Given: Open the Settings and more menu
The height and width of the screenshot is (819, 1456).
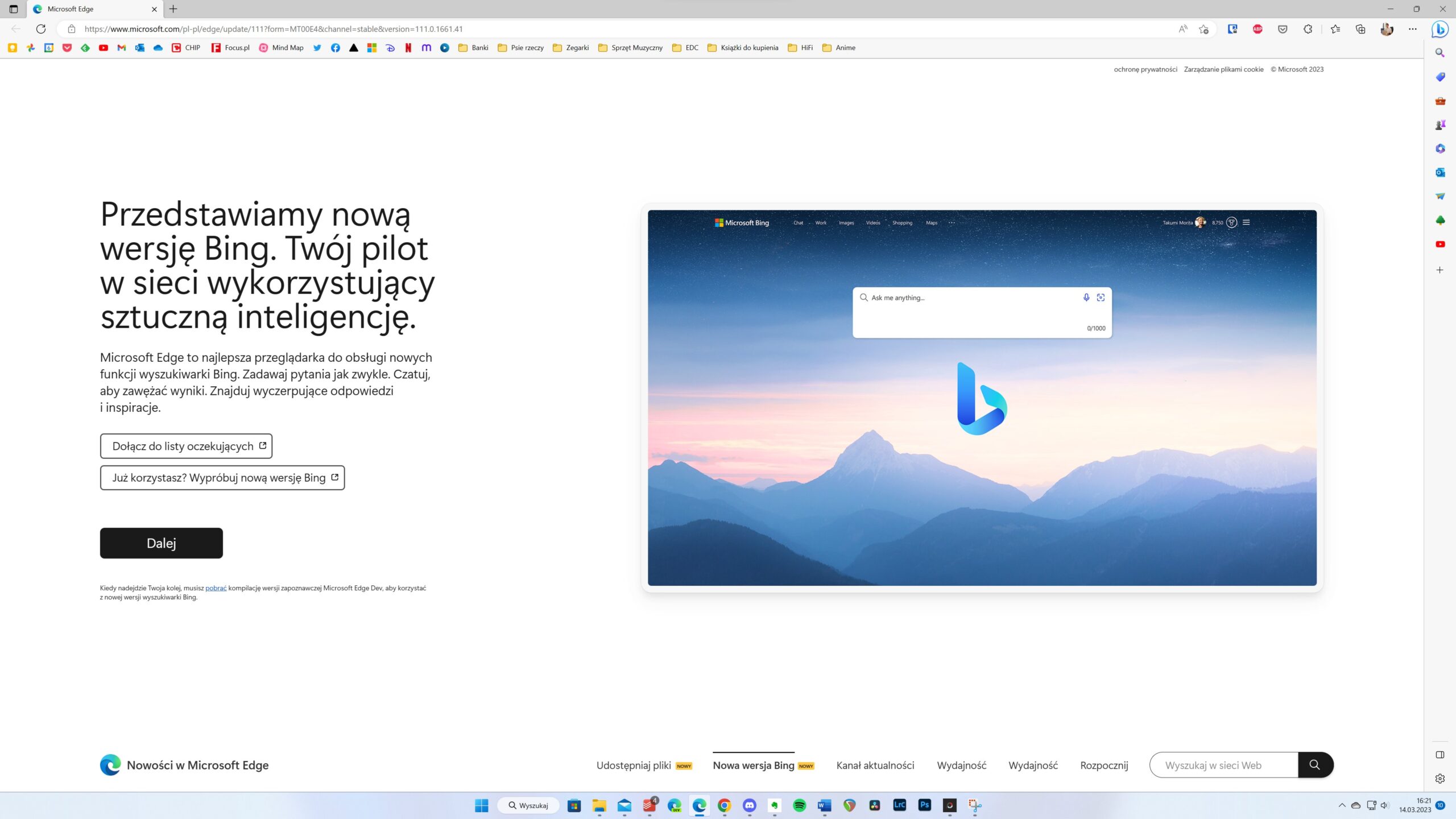Looking at the screenshot, I should pos(1412,29).
